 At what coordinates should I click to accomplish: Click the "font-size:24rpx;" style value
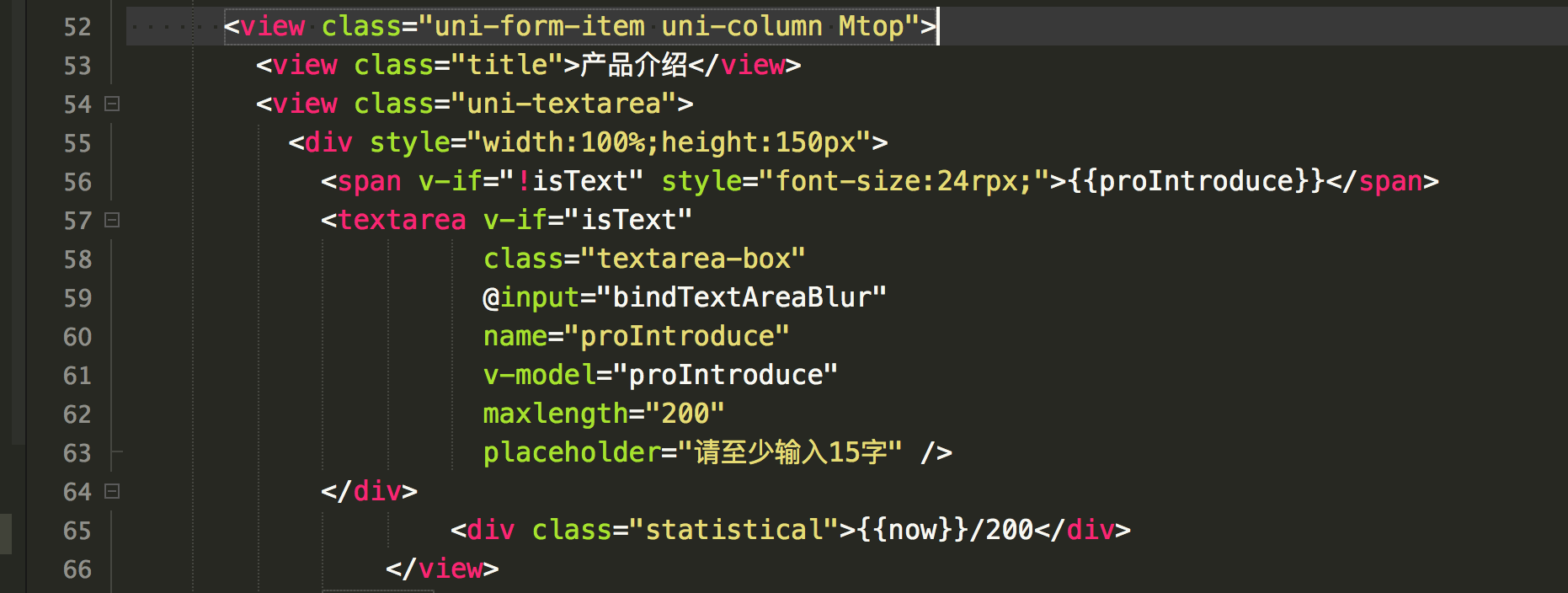click(904, 181)
